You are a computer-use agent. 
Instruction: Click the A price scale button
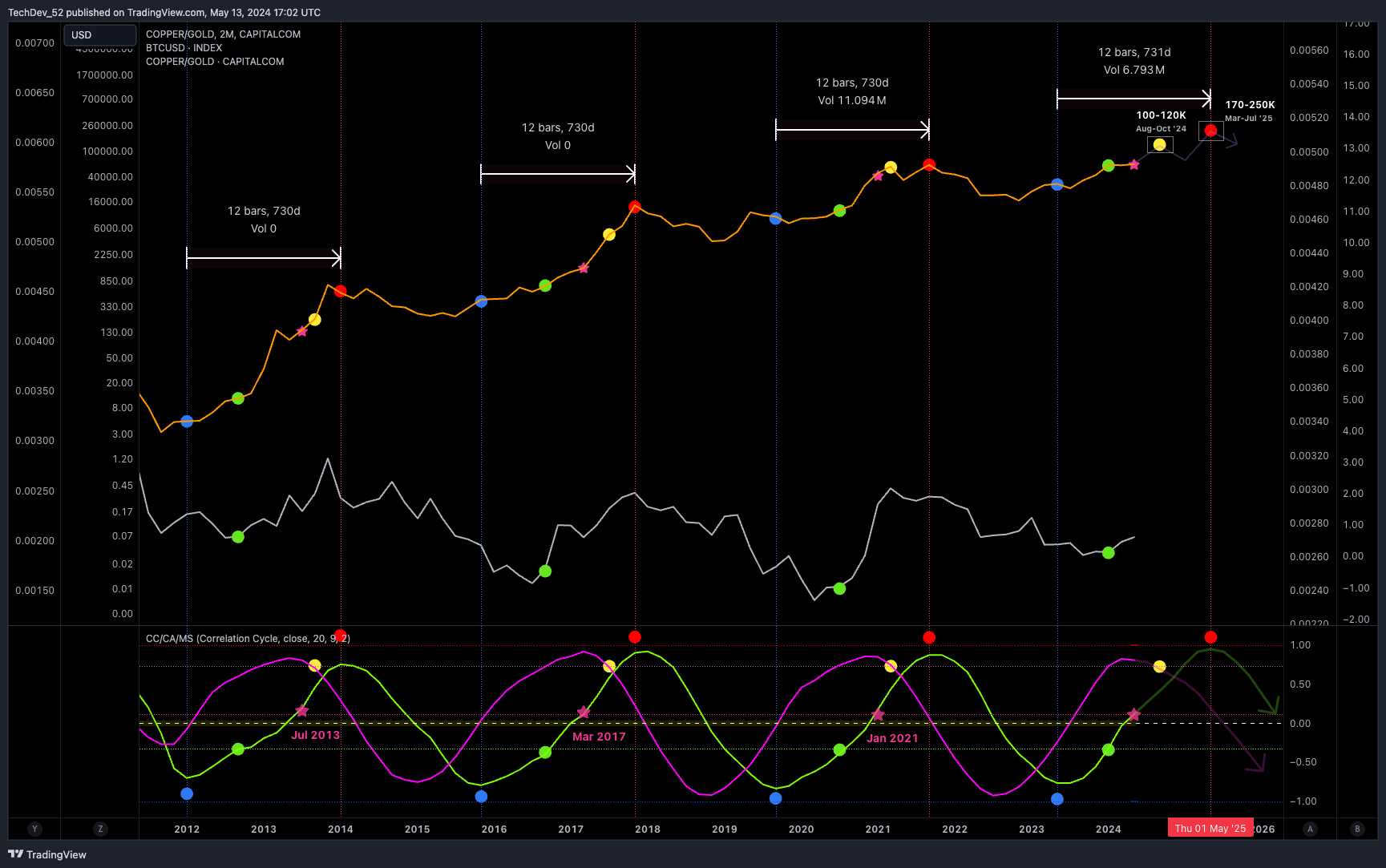pos(1311,829)
